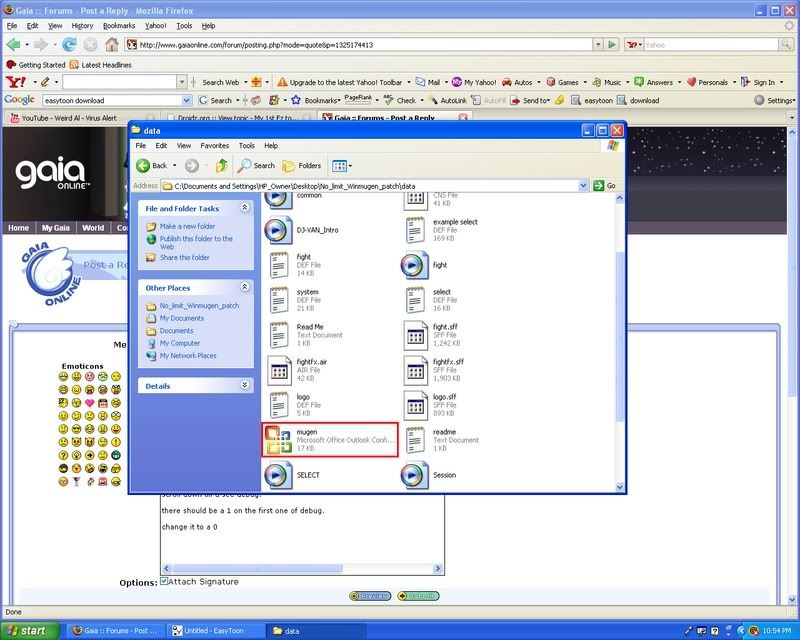Click the Submit post button
The width and height of the screenshot is (800, 640).
coord(418,596)
